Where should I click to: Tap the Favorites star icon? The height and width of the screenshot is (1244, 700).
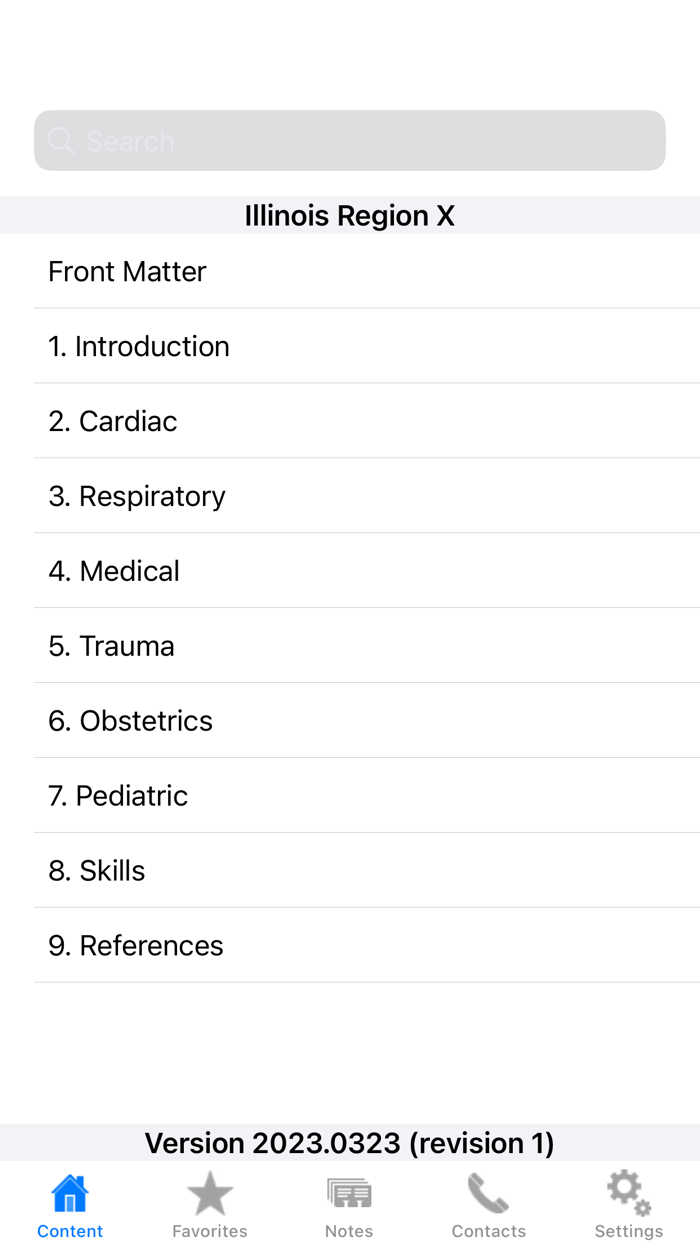point(209,1192)
